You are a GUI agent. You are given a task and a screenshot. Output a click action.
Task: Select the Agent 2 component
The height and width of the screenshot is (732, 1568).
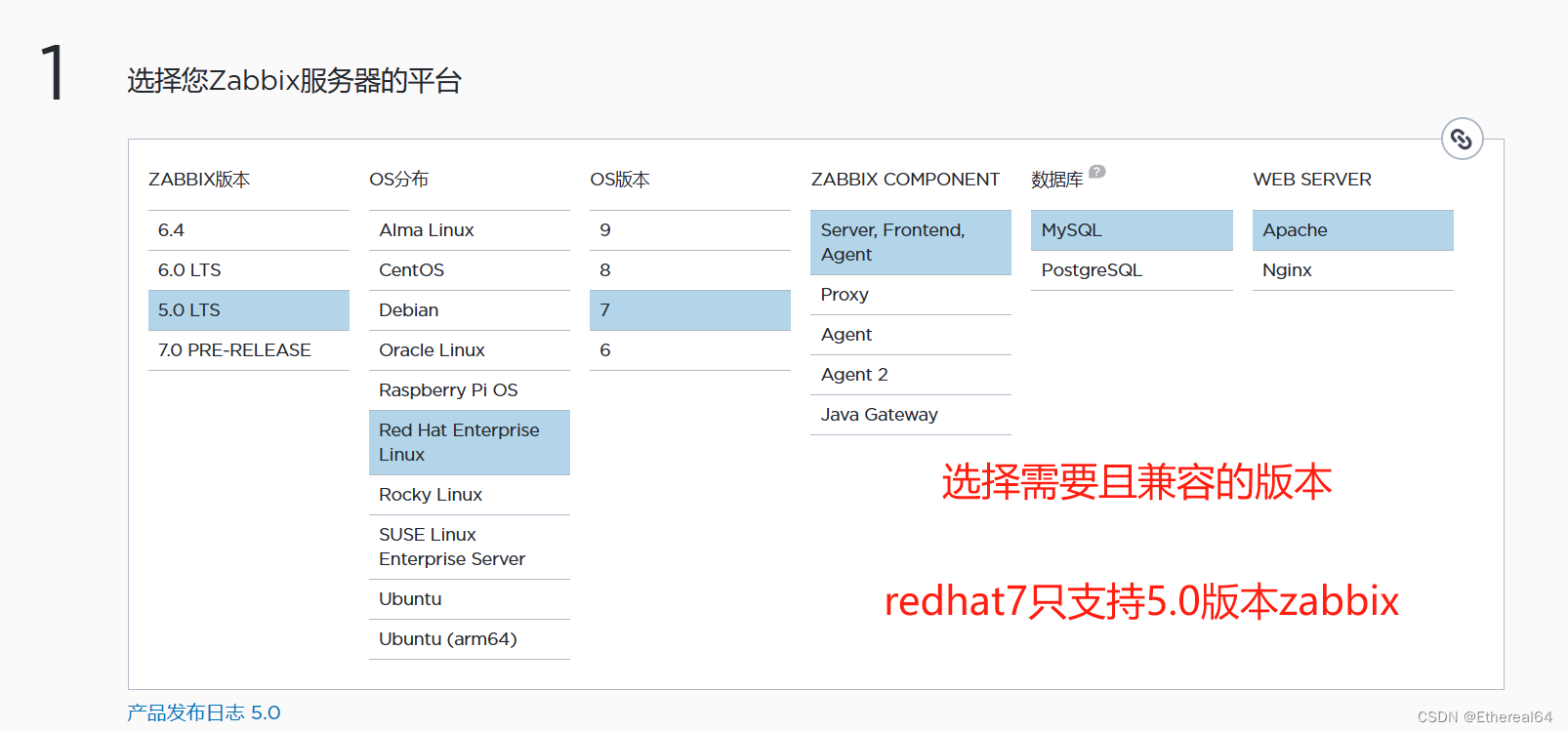click(x=911, y=375)
